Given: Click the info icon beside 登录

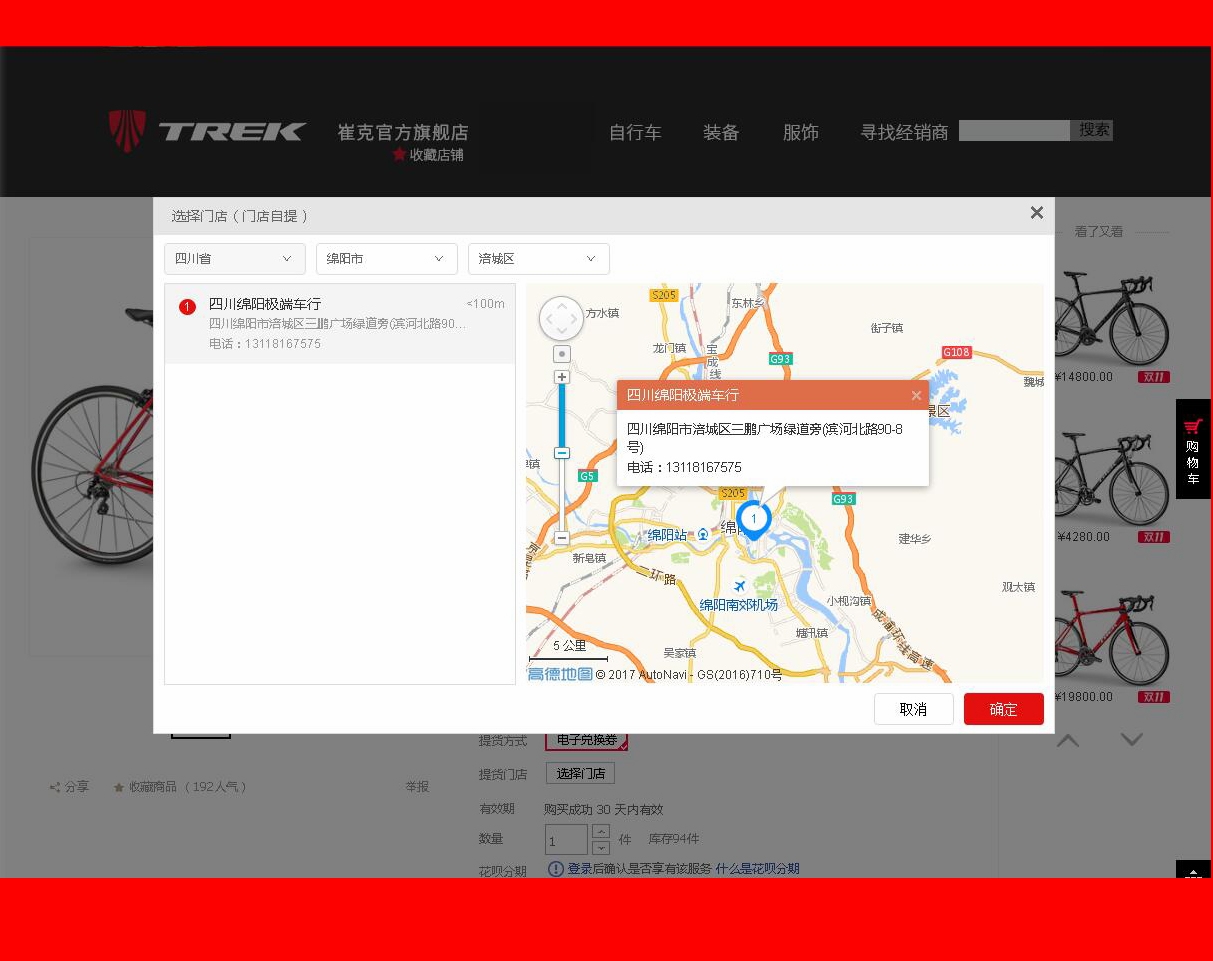Looking at the screenshot, I should pyautogui.click(x=556, y=869).
